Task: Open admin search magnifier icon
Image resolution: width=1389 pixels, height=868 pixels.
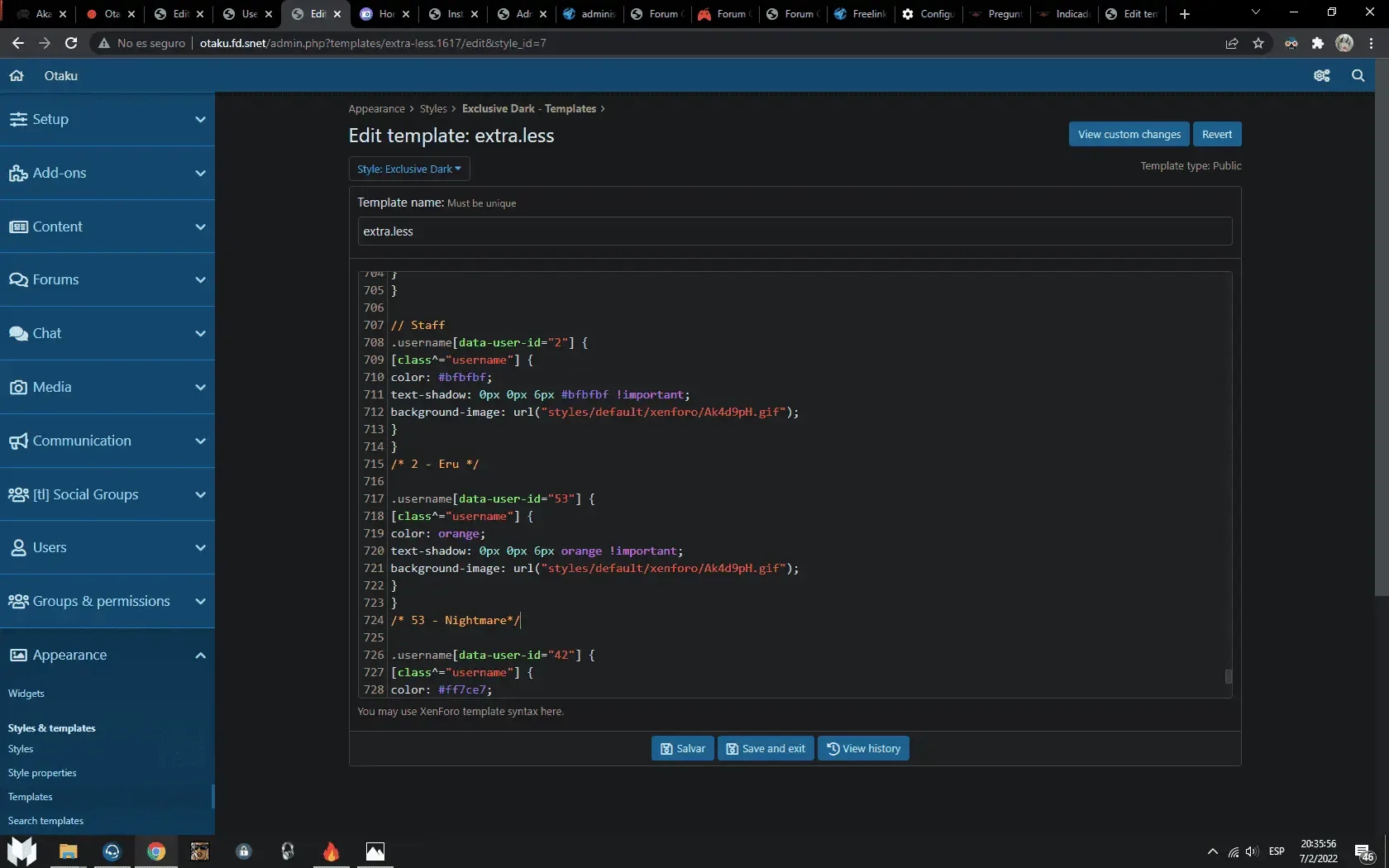Action: (x=1358, y=75)
